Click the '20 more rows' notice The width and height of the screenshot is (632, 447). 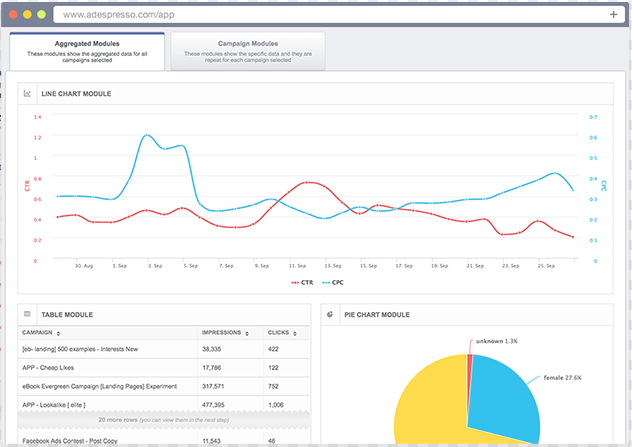click(164, 420)
